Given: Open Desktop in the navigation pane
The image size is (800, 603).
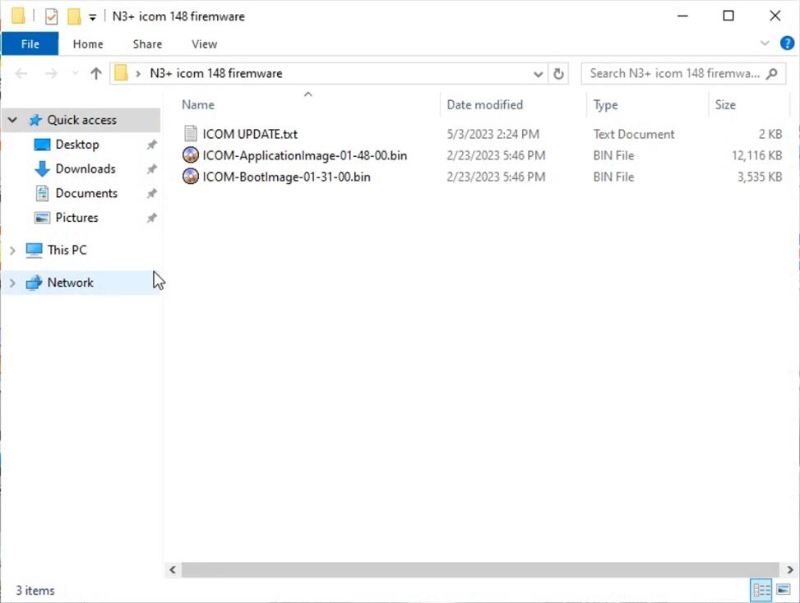Looking at the screenshot, I should [77, 144].
